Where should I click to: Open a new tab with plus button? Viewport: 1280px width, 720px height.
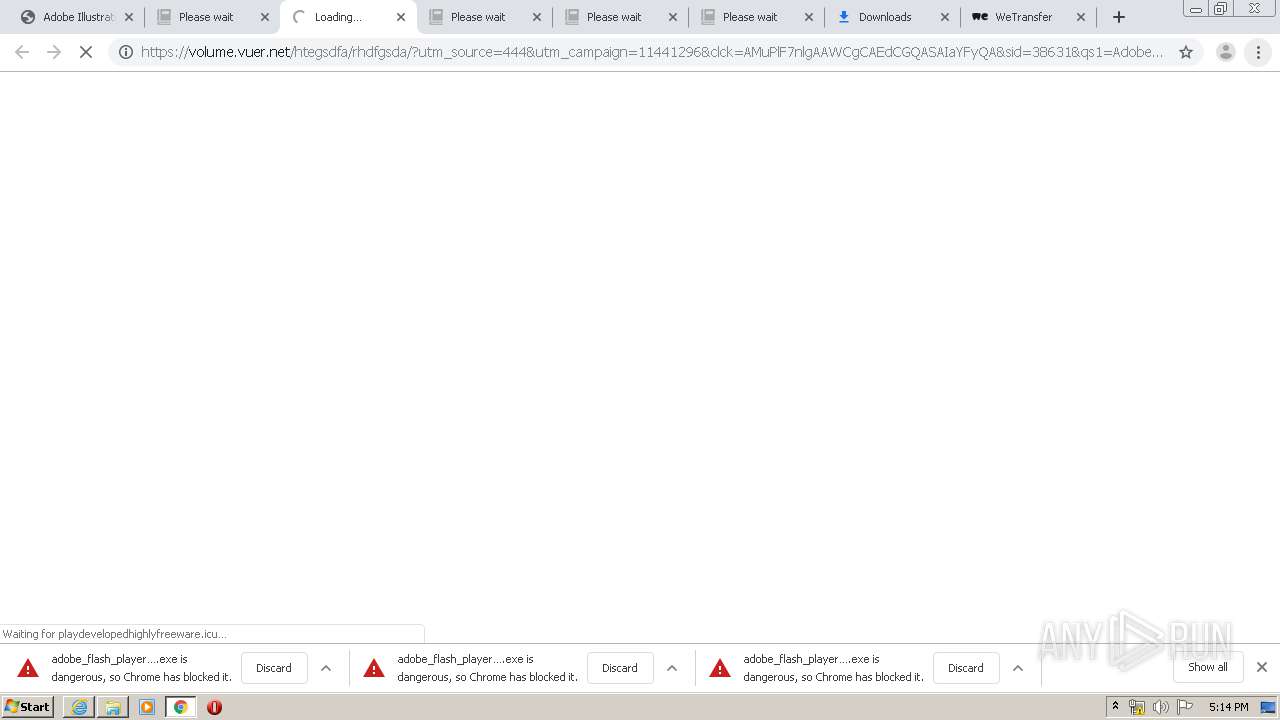1119,17
